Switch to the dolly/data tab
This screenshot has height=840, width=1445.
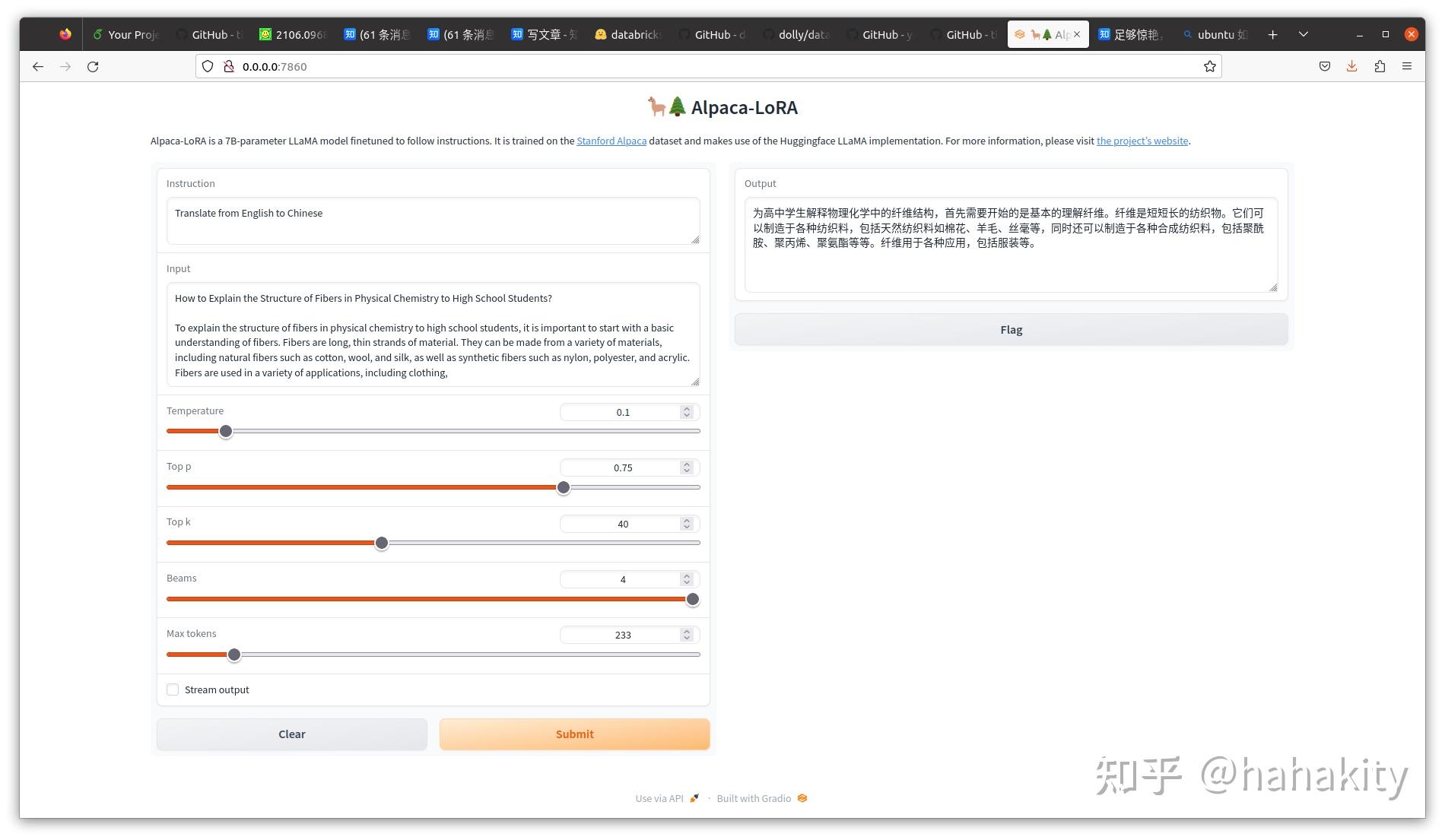click(x=796, y=34)
